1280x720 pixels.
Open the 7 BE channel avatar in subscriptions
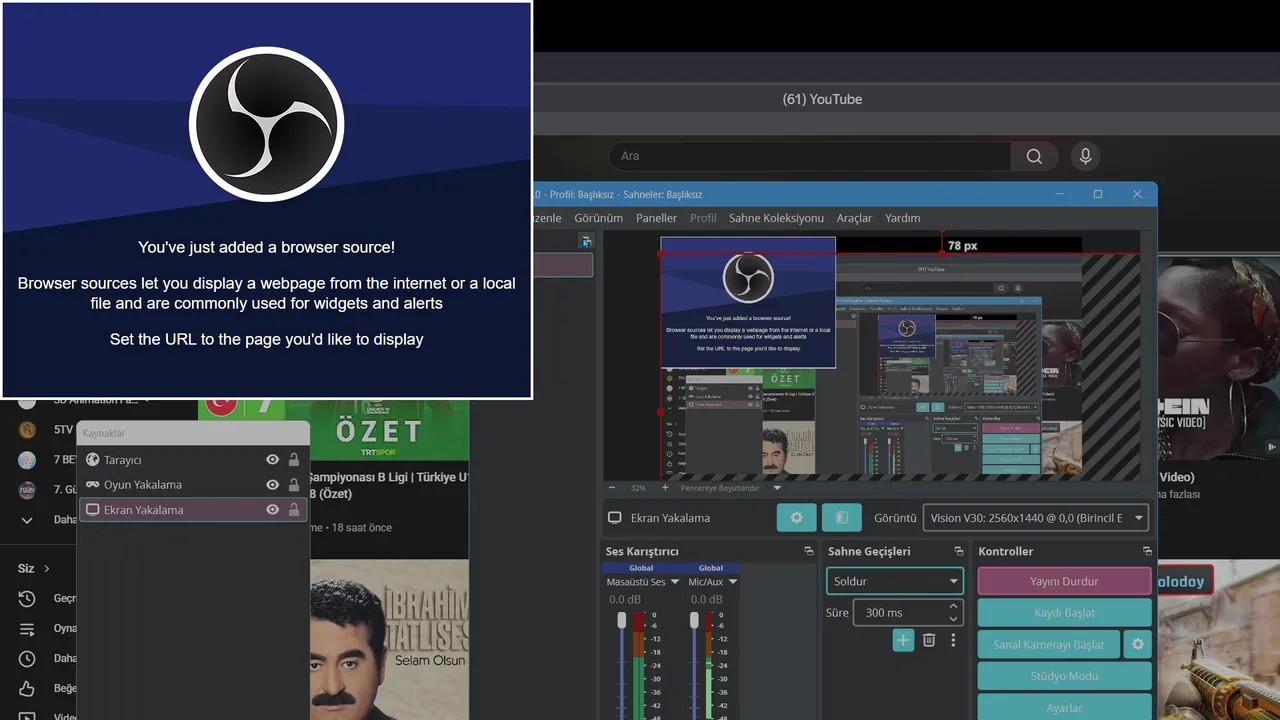point(27,460)
